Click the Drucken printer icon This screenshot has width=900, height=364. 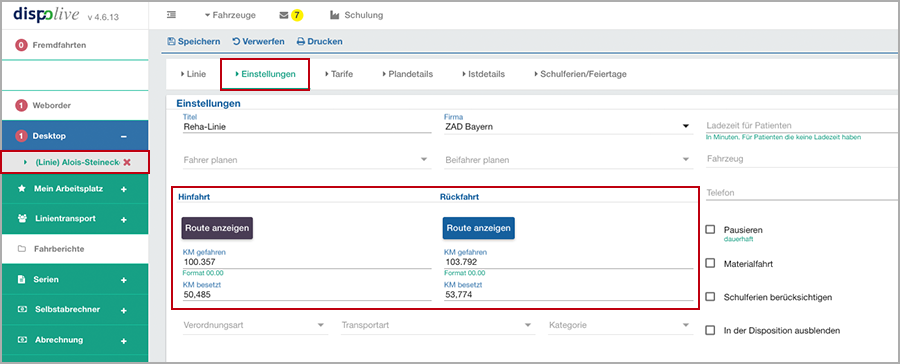[x=301, y=41]
